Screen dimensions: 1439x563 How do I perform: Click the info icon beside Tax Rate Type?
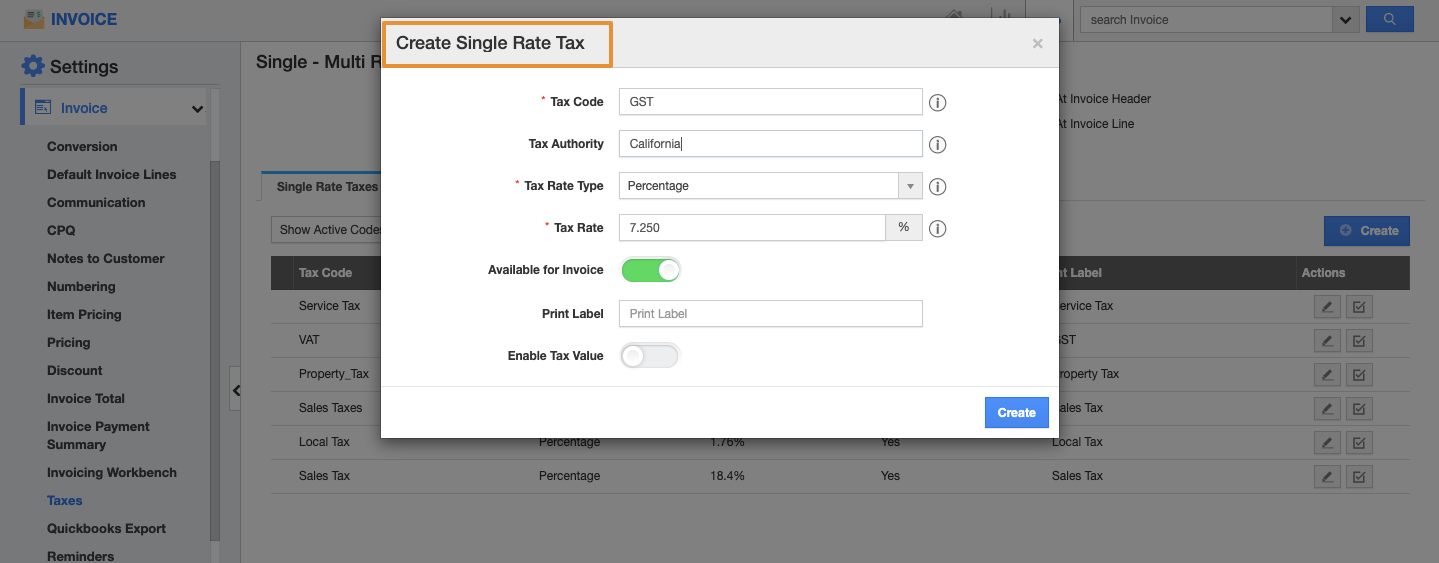(937, 187)
